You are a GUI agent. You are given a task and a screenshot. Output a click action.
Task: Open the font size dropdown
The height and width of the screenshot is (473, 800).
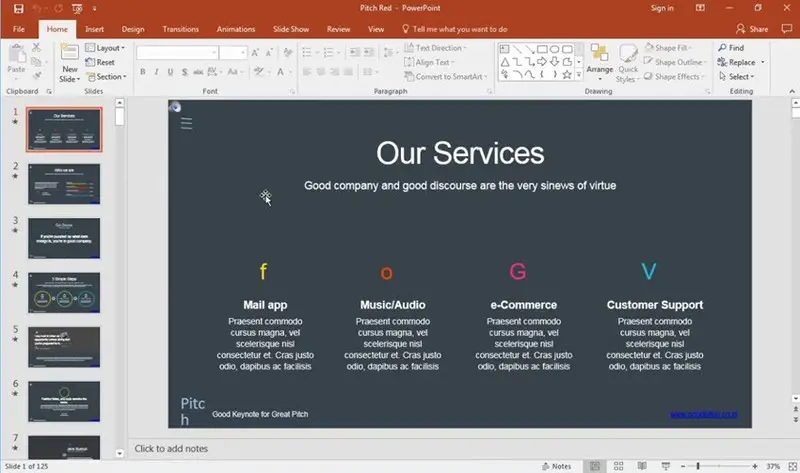243,53
